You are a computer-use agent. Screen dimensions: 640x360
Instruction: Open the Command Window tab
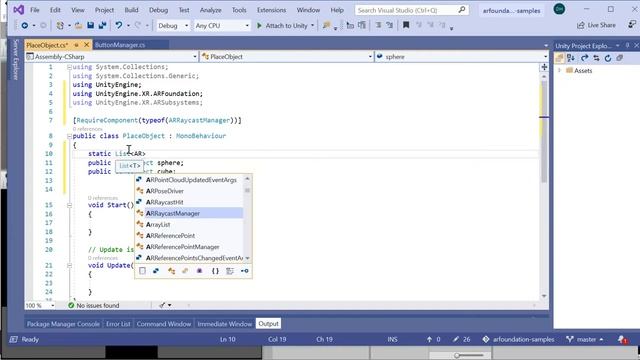(x=164, y=324)
